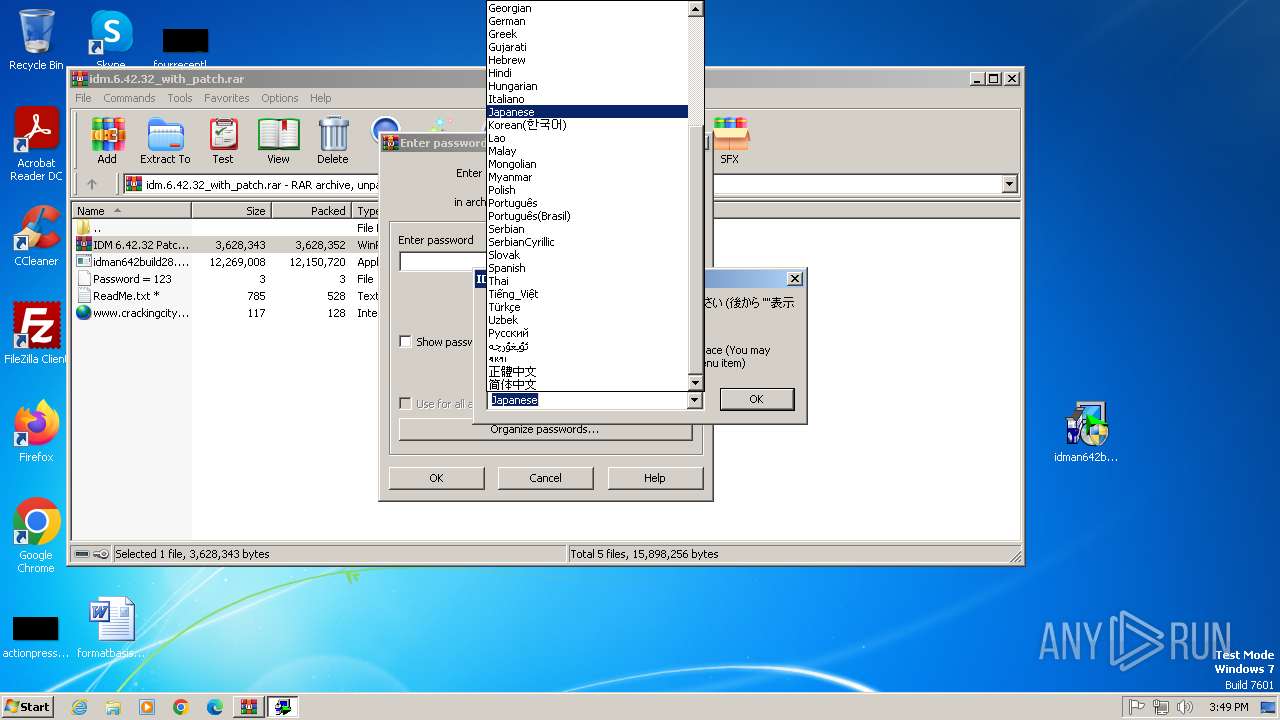This screenshot has height=720, width=1280.
Task: Select Greek in the language list
Action: pyautogui.click(x=587, y=34)
